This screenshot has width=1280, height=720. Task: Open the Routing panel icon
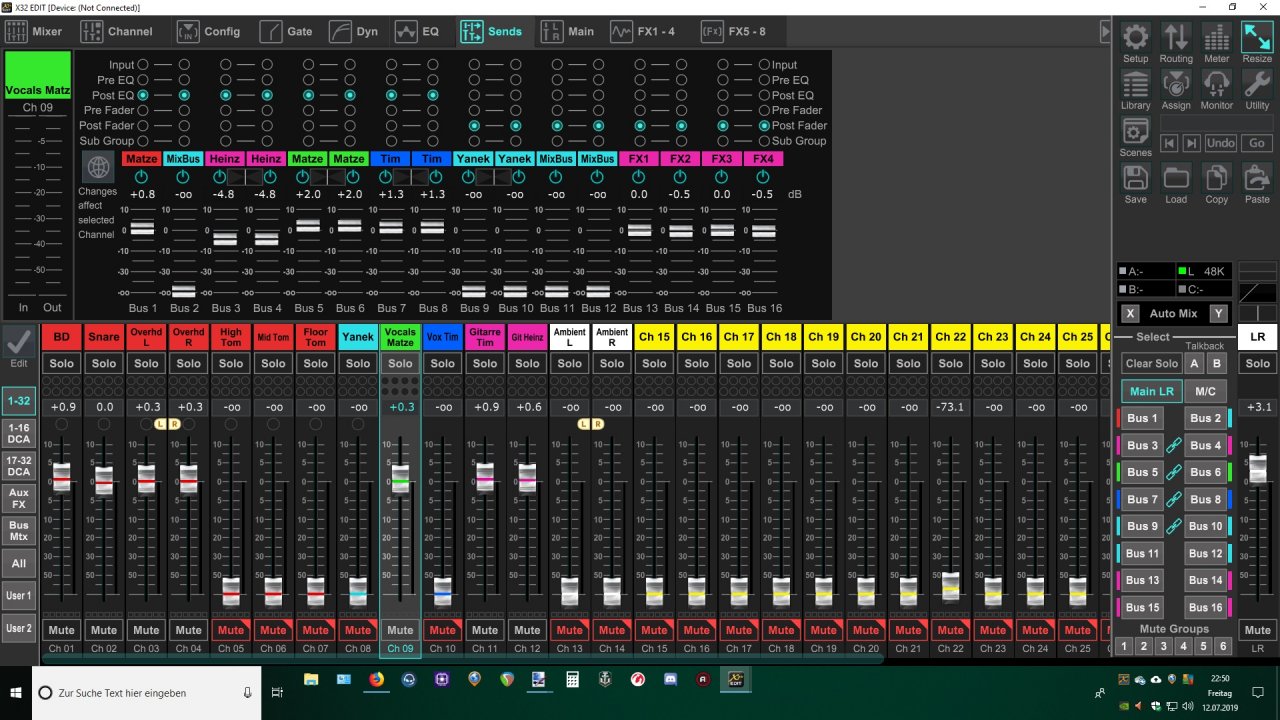(x=1176, y=38)
